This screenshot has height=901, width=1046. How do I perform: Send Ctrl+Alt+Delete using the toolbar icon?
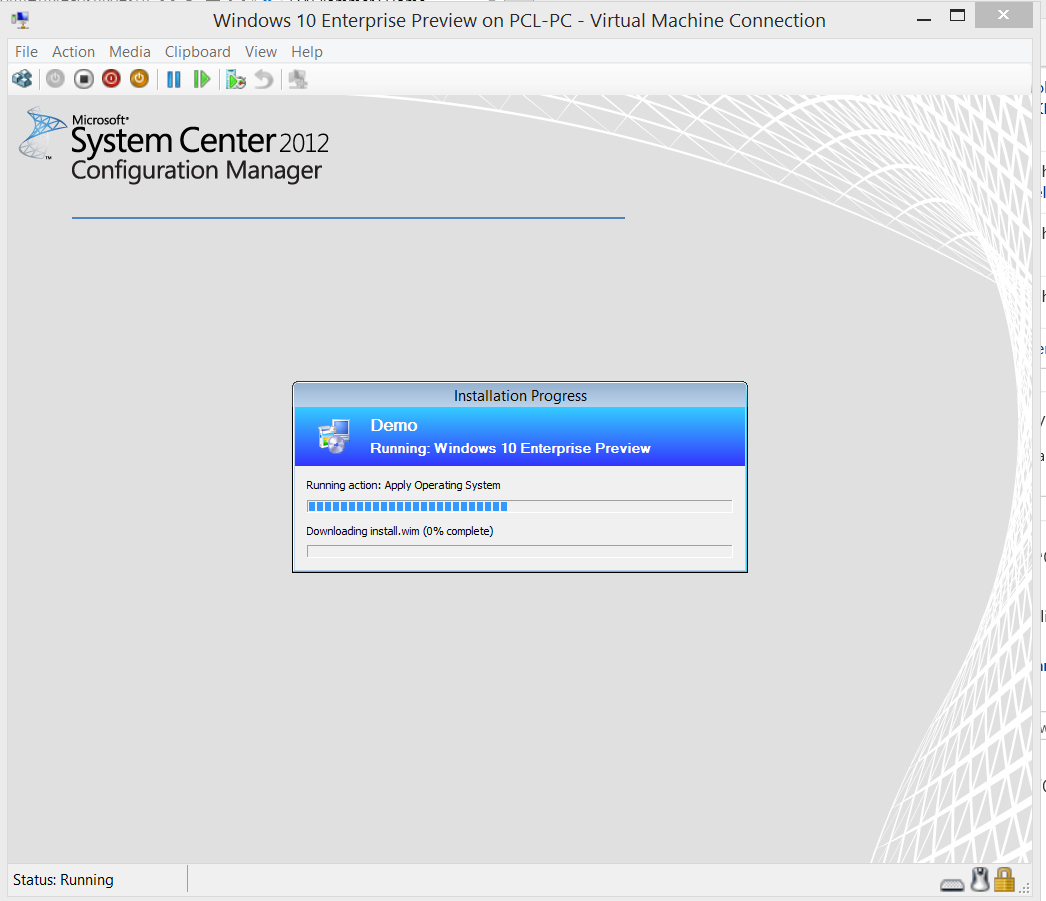[x=22, y=79]
